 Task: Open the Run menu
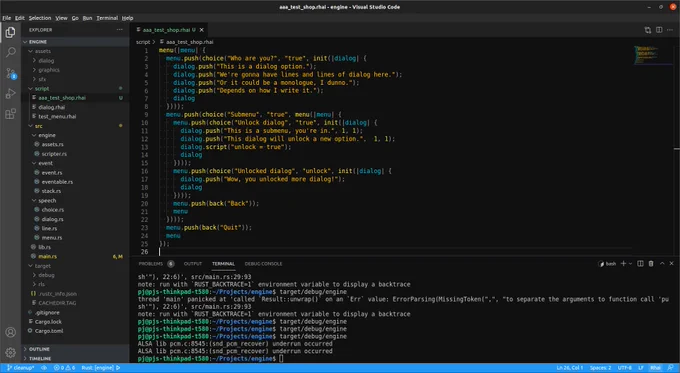point(87,18)
